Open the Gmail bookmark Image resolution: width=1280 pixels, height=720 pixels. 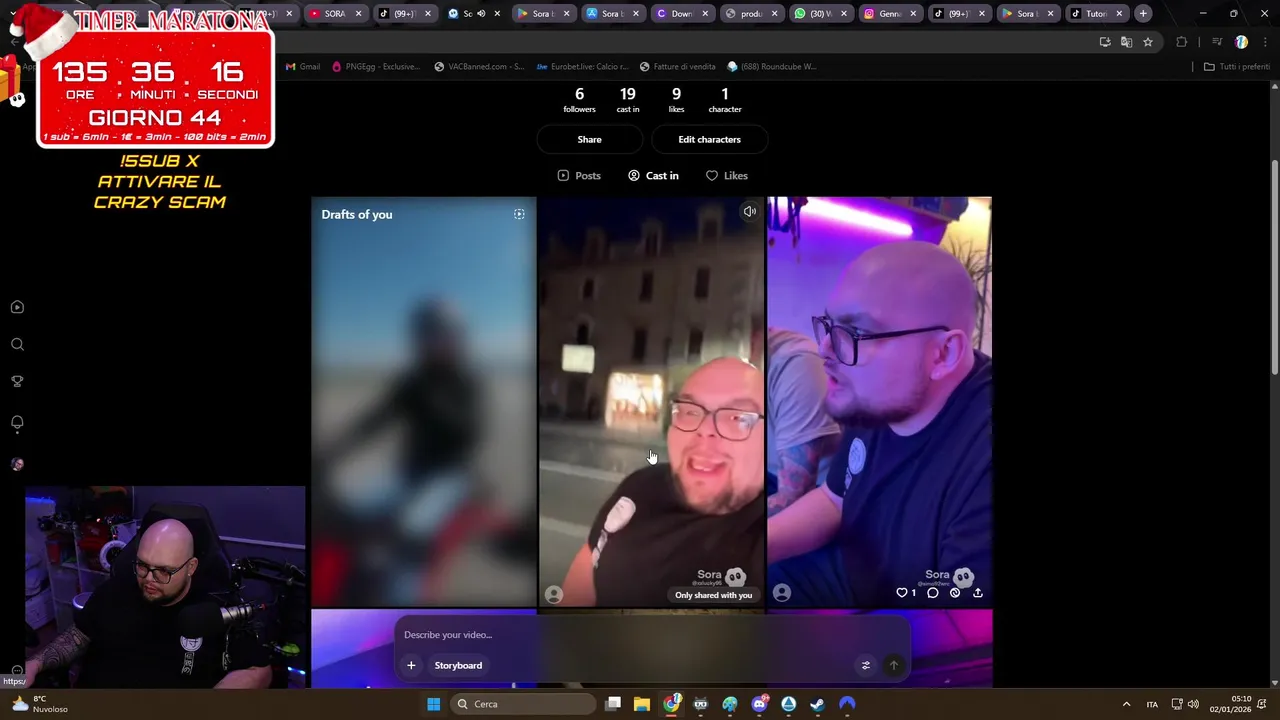point(303,66)
